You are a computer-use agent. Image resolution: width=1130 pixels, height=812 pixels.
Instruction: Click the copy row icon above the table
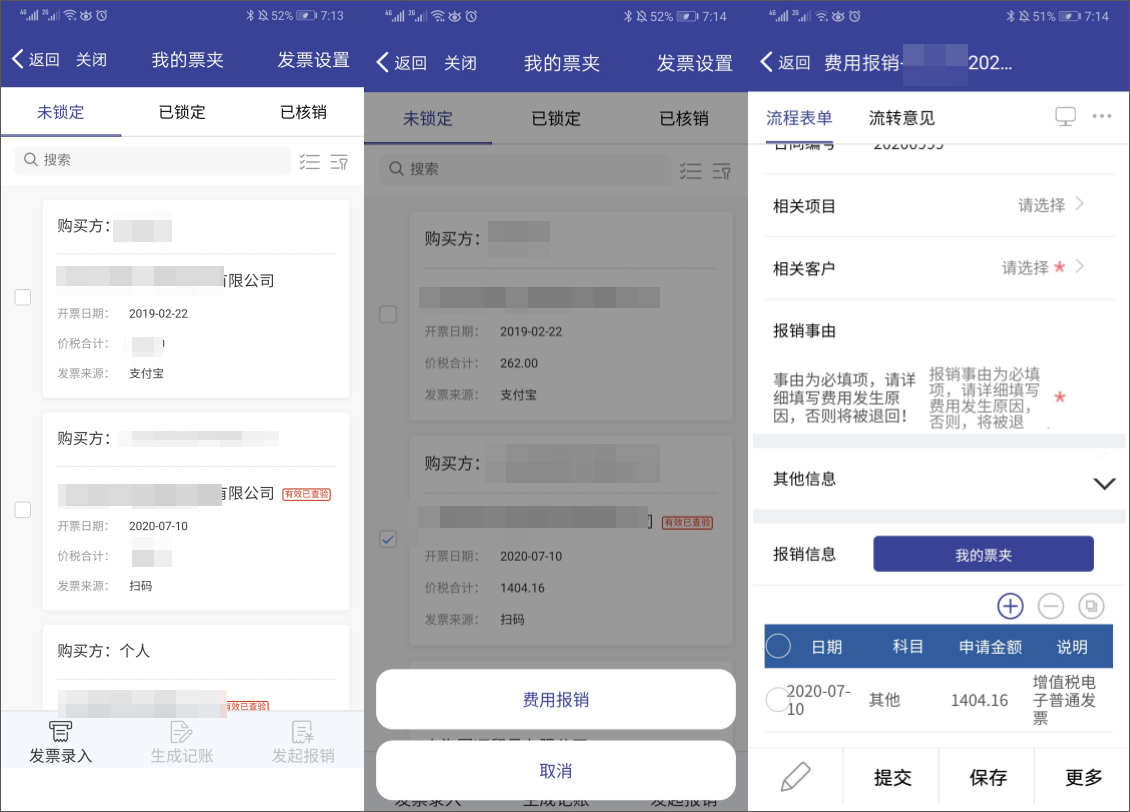[1091, 606]
